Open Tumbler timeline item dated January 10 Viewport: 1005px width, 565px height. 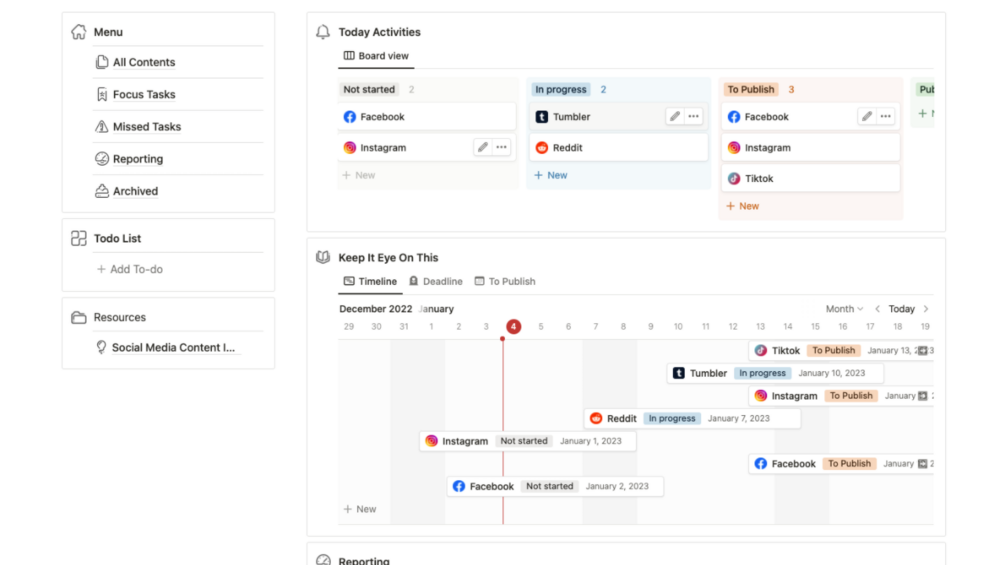[x=775, y=373]
